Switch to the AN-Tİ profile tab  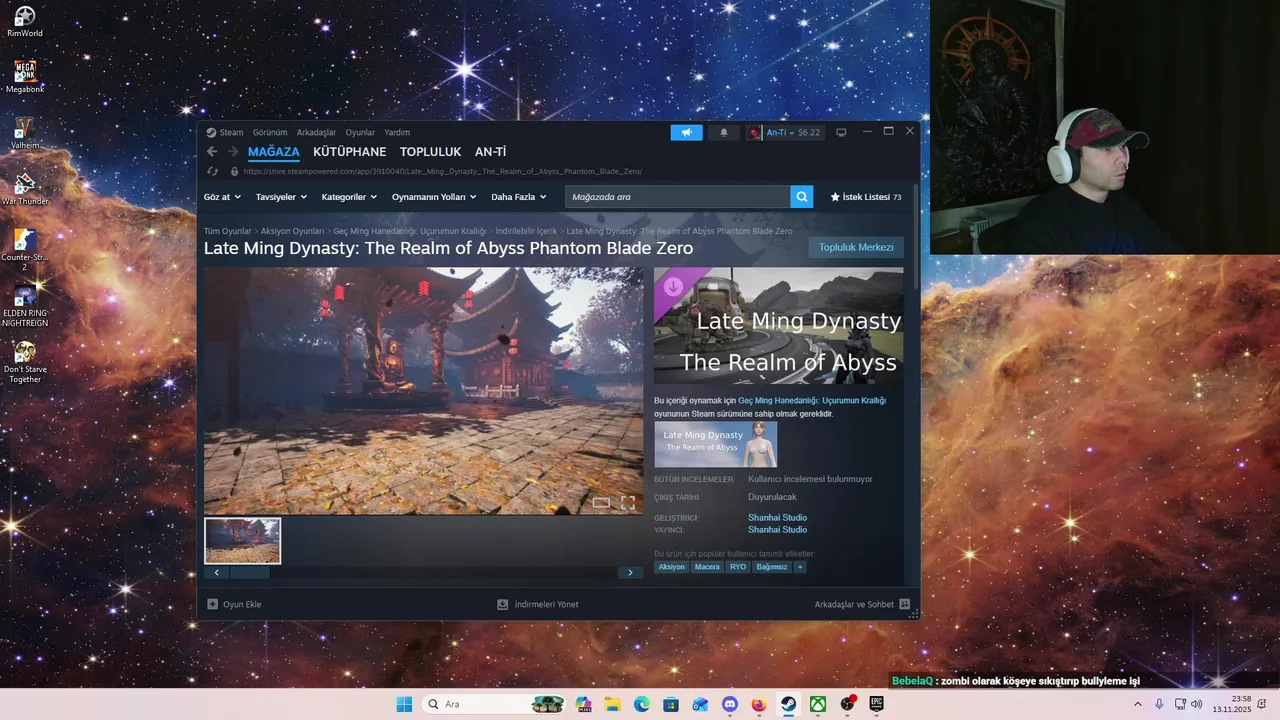pos(490,152)
